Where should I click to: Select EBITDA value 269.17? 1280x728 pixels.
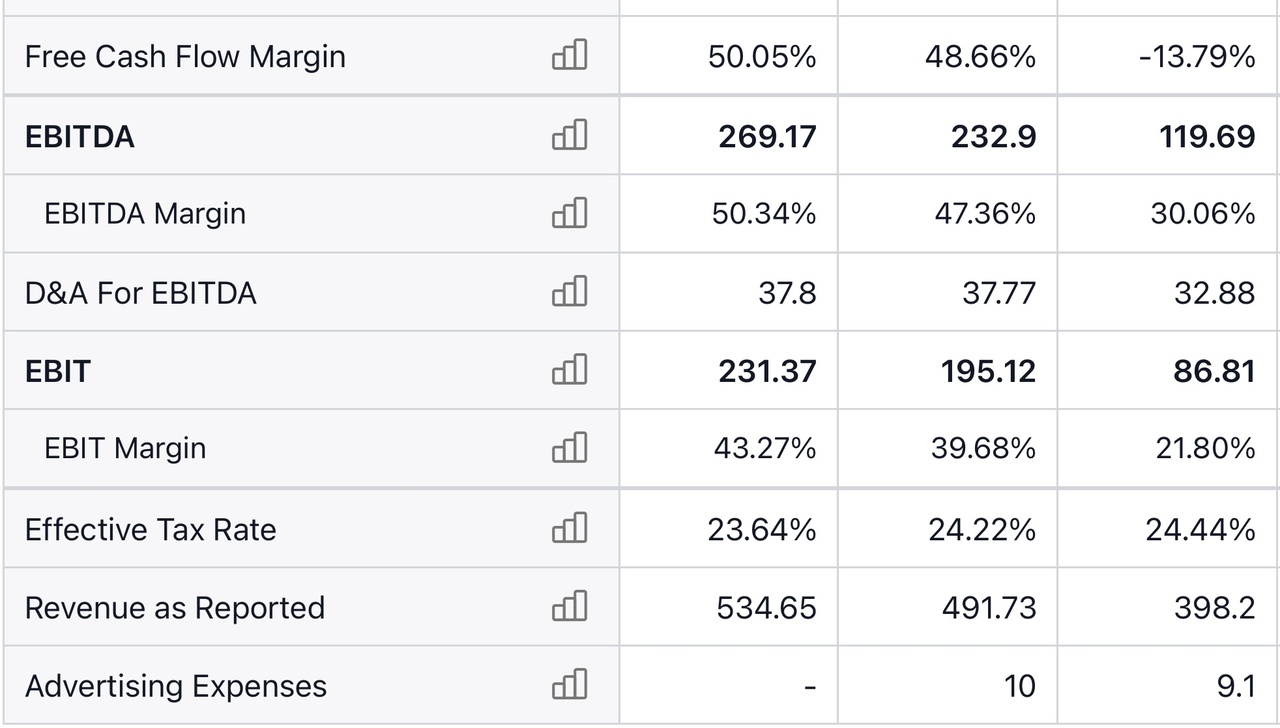pos(767,136)
